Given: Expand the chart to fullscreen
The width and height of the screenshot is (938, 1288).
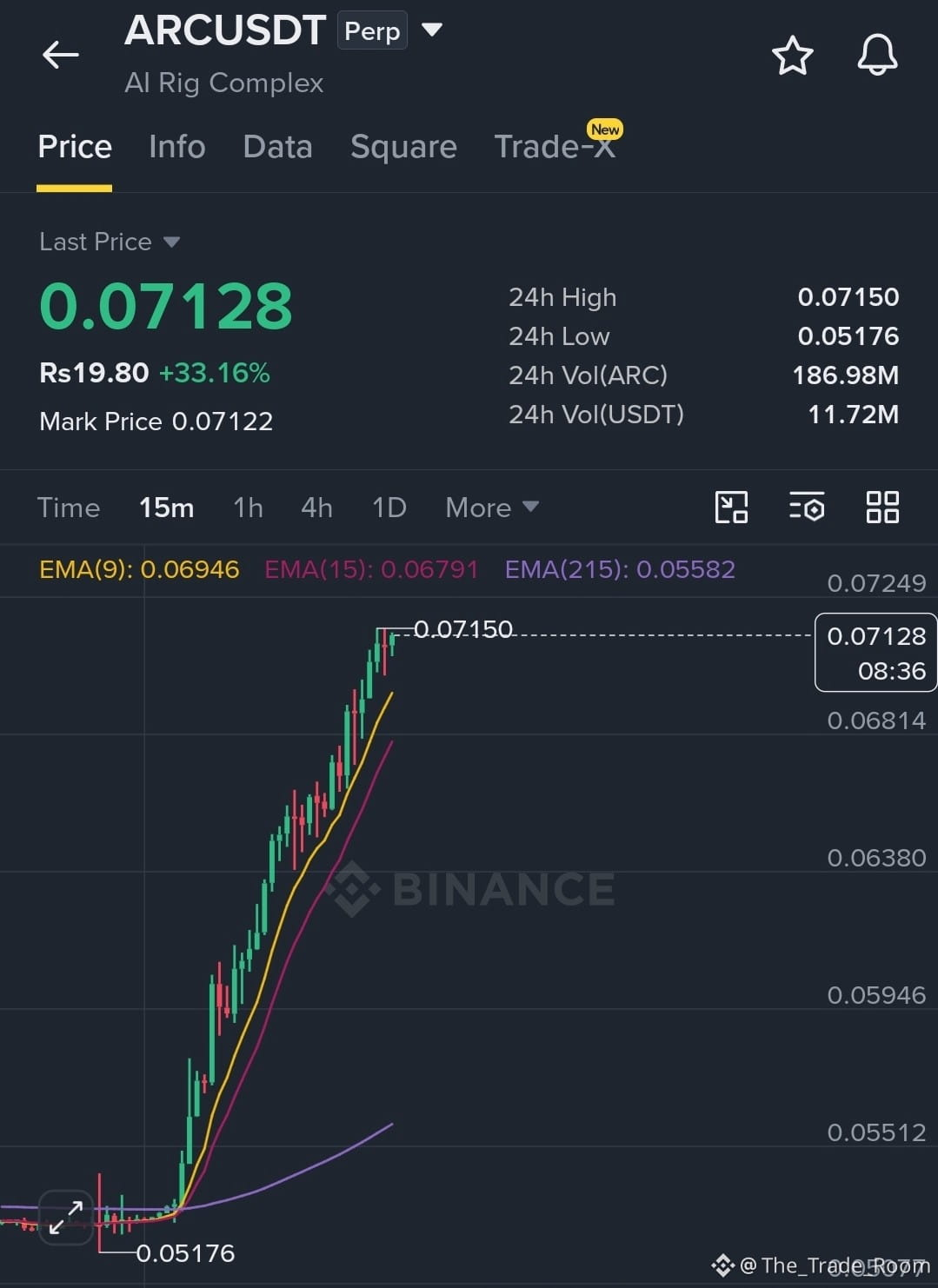Looking at the screenshot, I should pyautogui.click(x=66, y=1217).
